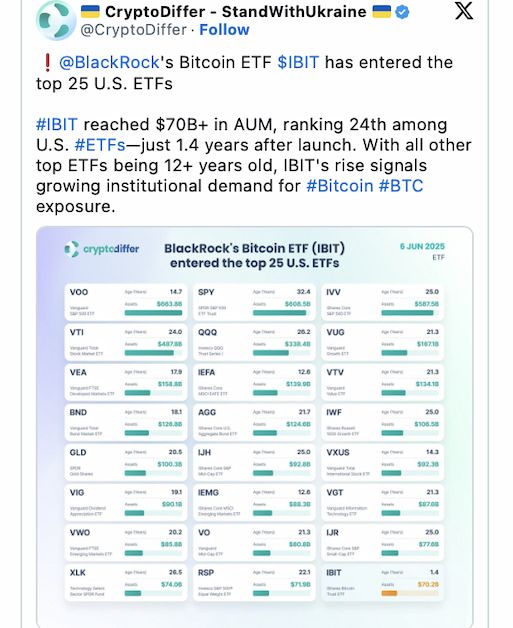Click the @CryptoDiffer handle
Image resolution: width=513 pixels, height=628 pixels.
pos(134,30)
